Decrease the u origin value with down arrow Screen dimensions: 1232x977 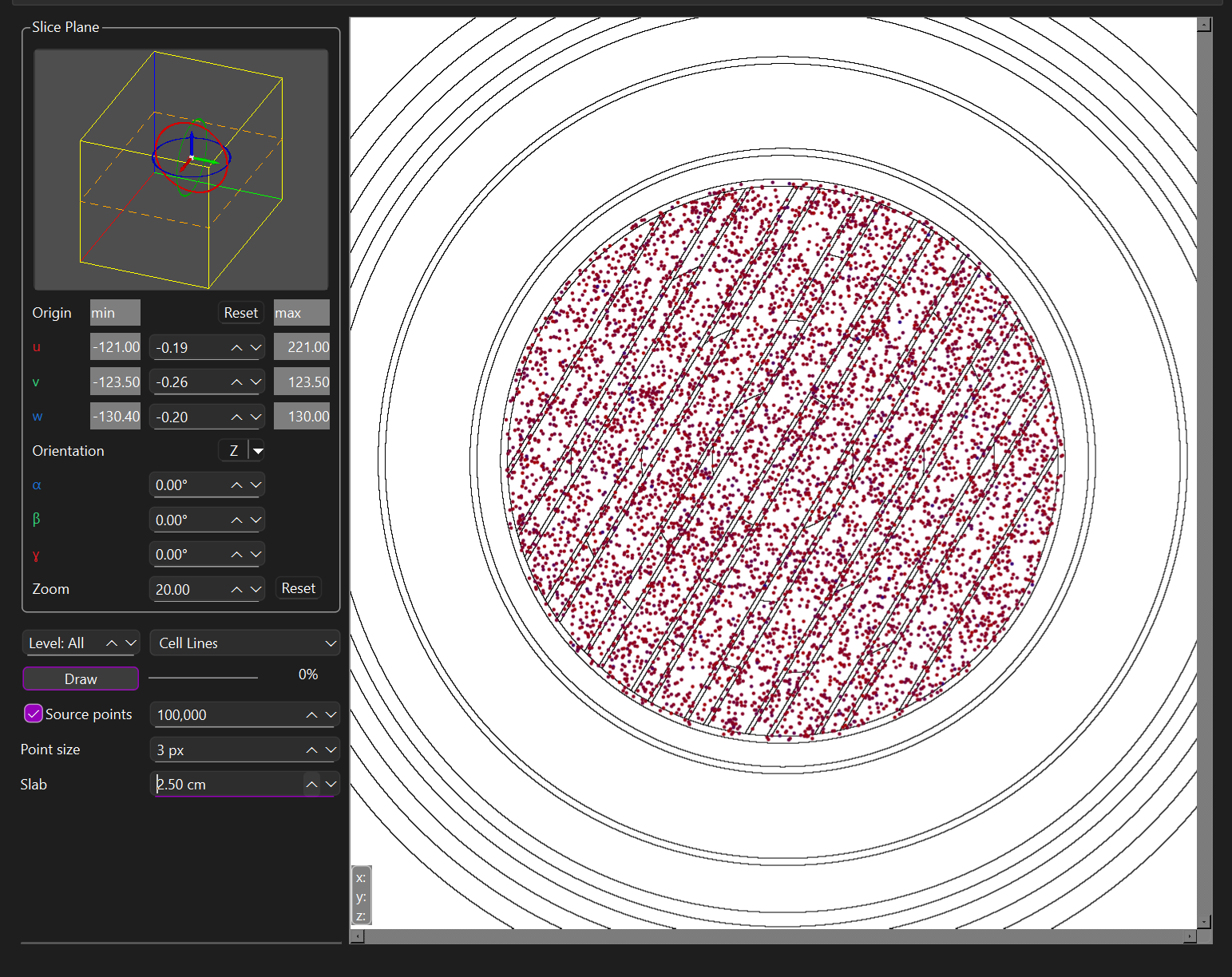click(x=256, y=348)
